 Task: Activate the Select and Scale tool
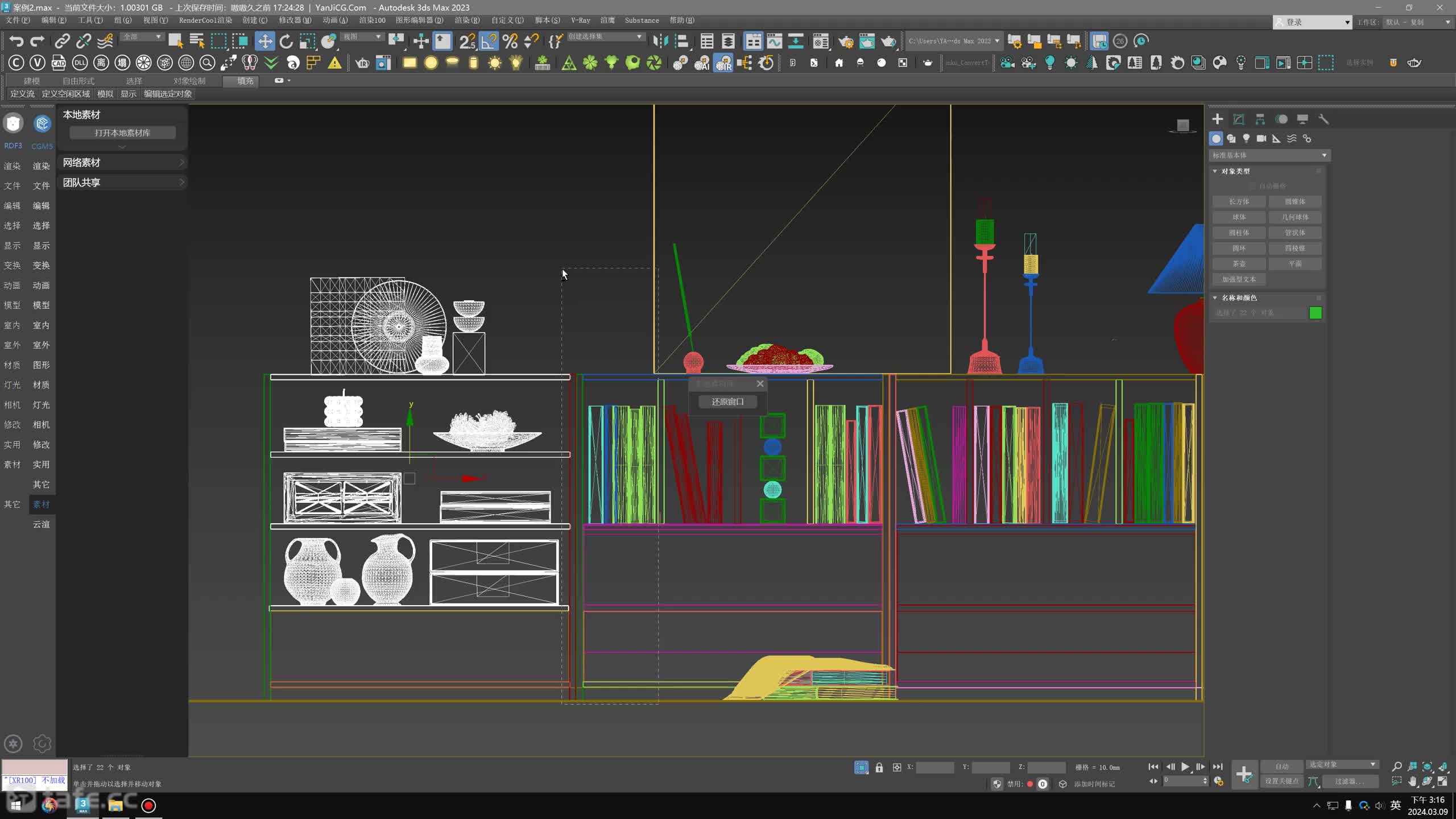pyautogui.click(x=307, y=41)
